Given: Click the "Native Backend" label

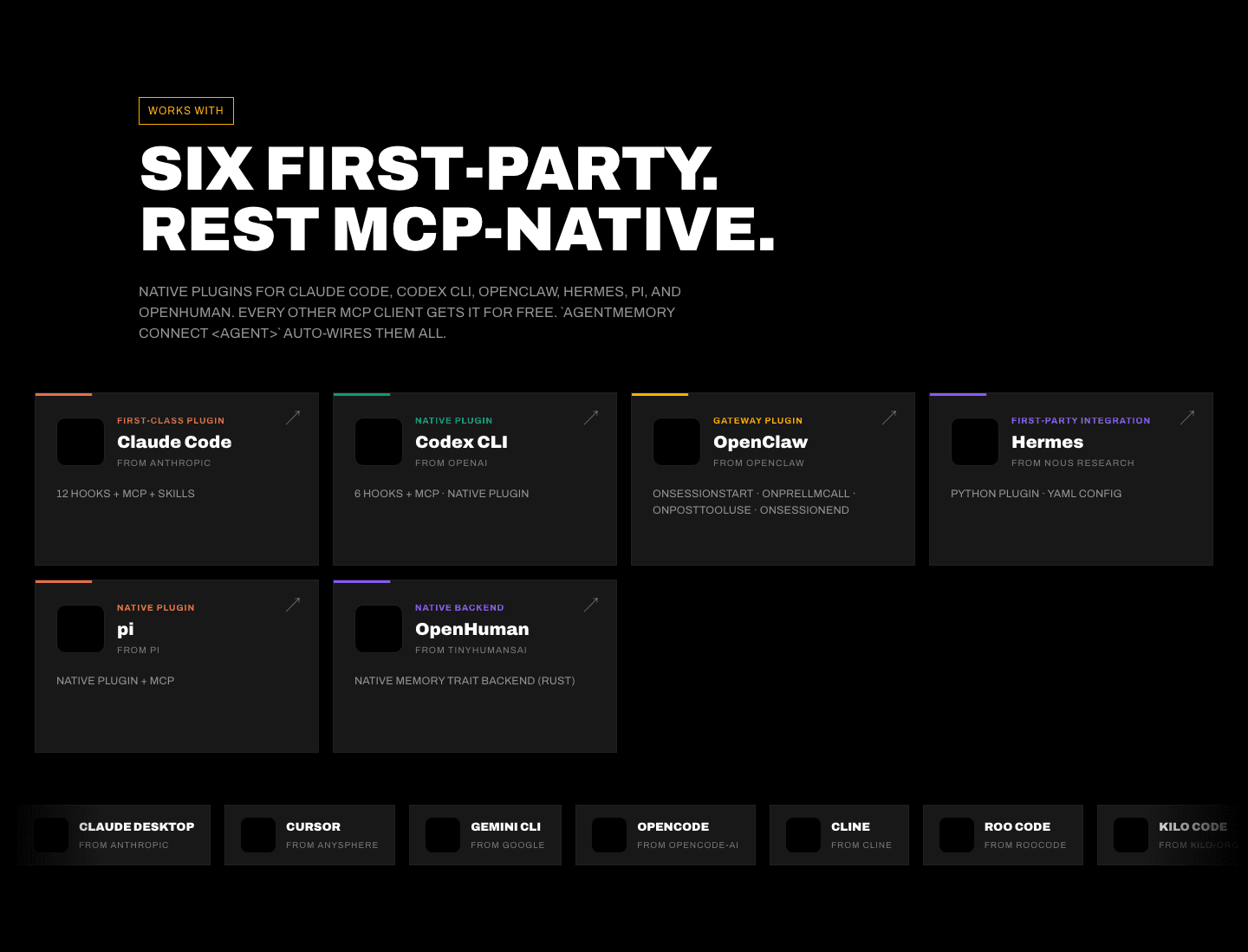Looking at the screenshot, I should coord(459,608).
